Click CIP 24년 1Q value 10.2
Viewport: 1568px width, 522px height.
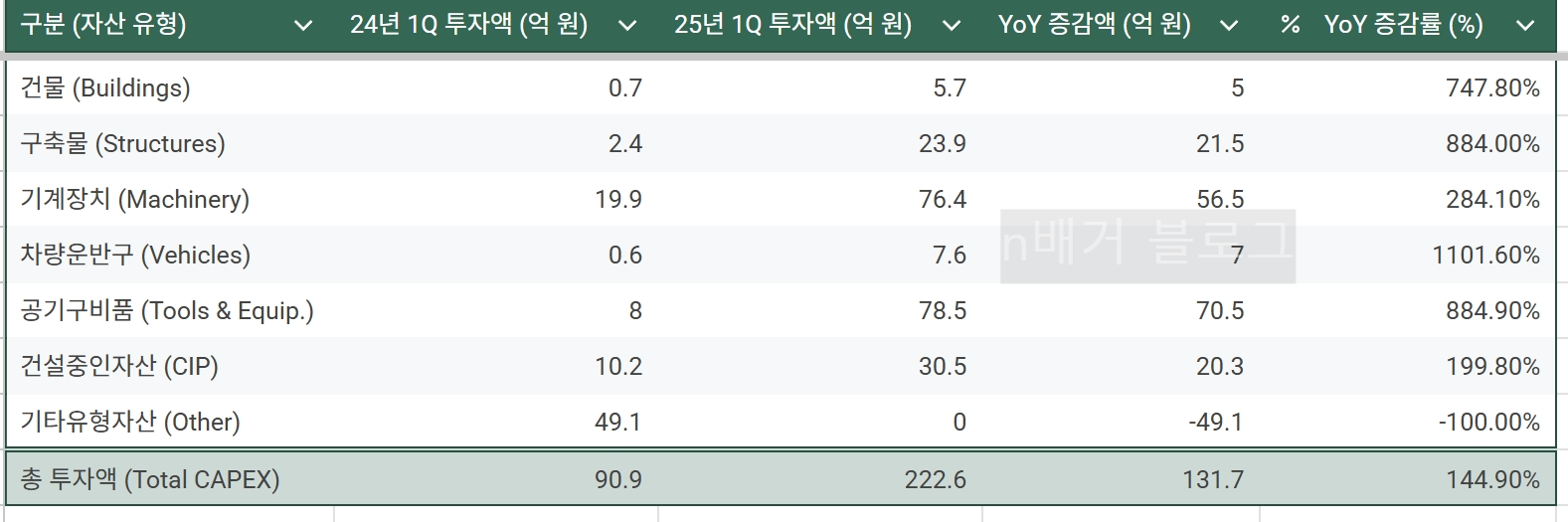click(618, 366)
